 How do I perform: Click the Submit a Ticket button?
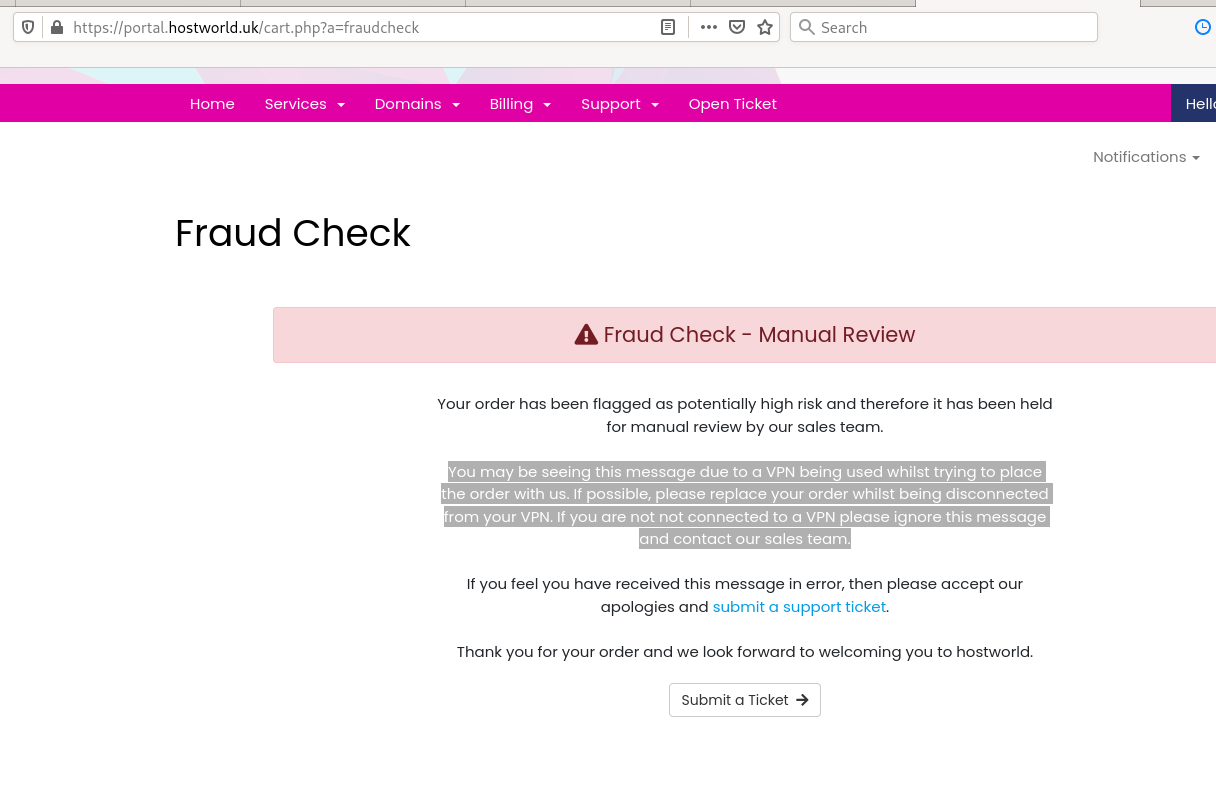[745, 700]
